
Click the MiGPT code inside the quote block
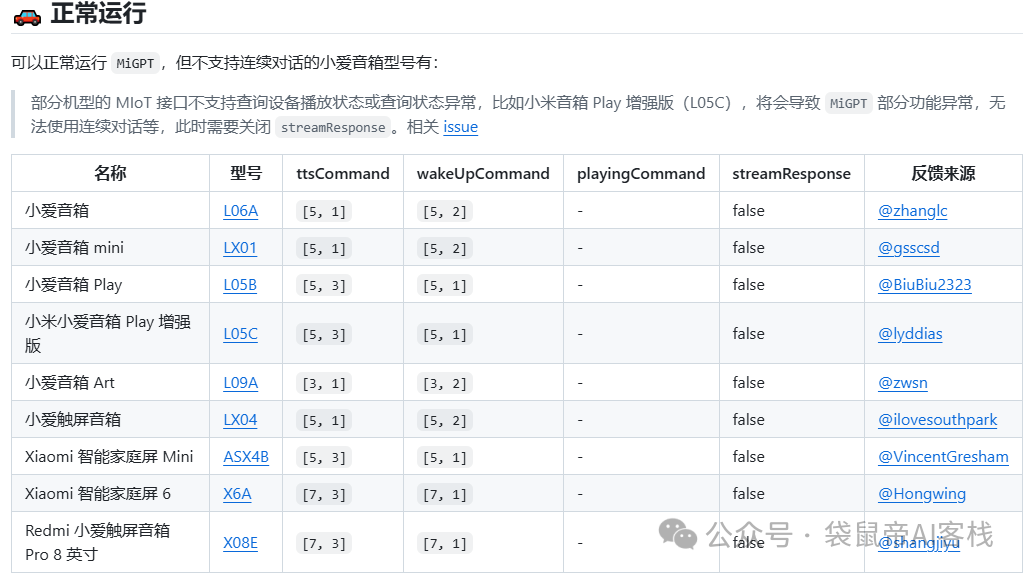pyautogui.click(x=849, y=103)
